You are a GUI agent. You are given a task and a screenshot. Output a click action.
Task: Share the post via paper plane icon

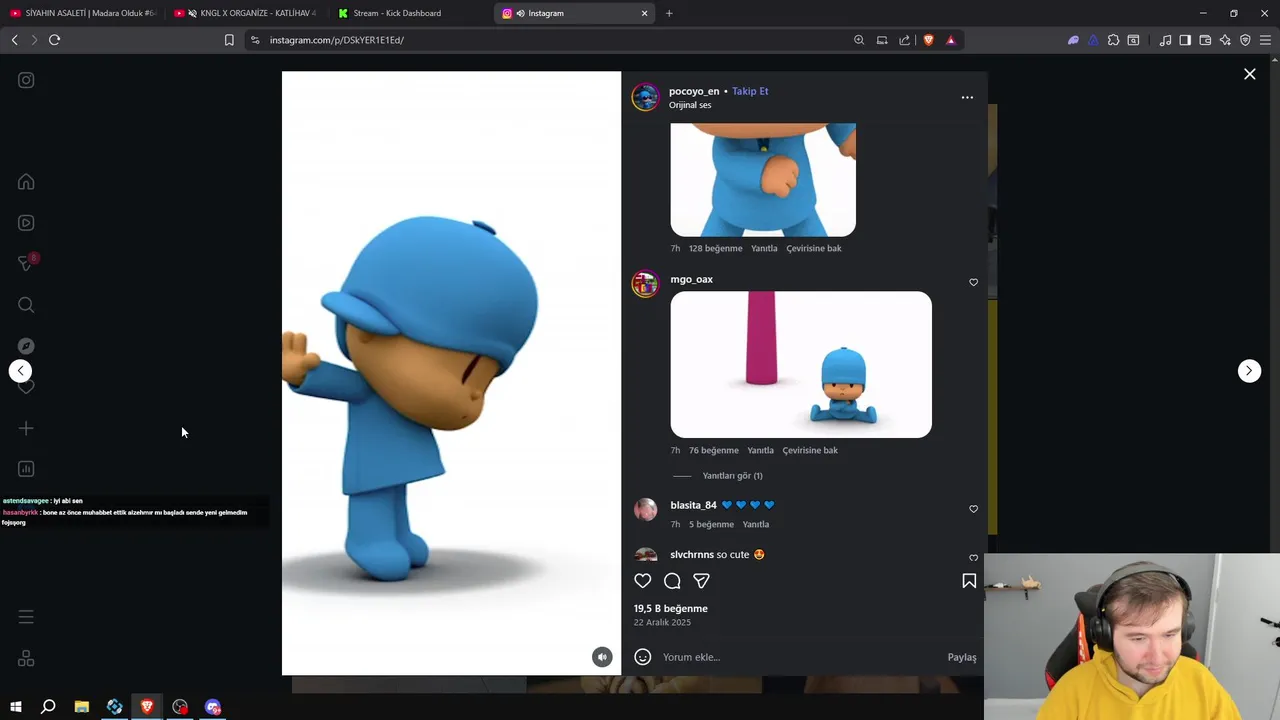click(x=702, y=581)
